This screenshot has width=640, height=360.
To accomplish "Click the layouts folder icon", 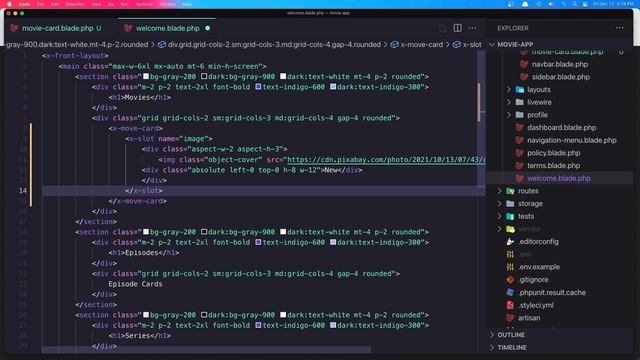I will click(520, 89).
